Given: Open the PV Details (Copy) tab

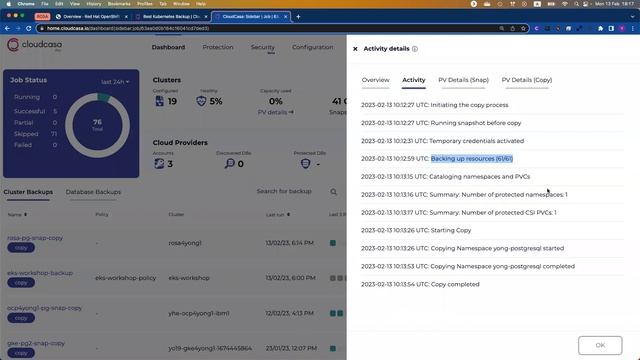Looking at the screenshot, I should click(x=527, y=80).
